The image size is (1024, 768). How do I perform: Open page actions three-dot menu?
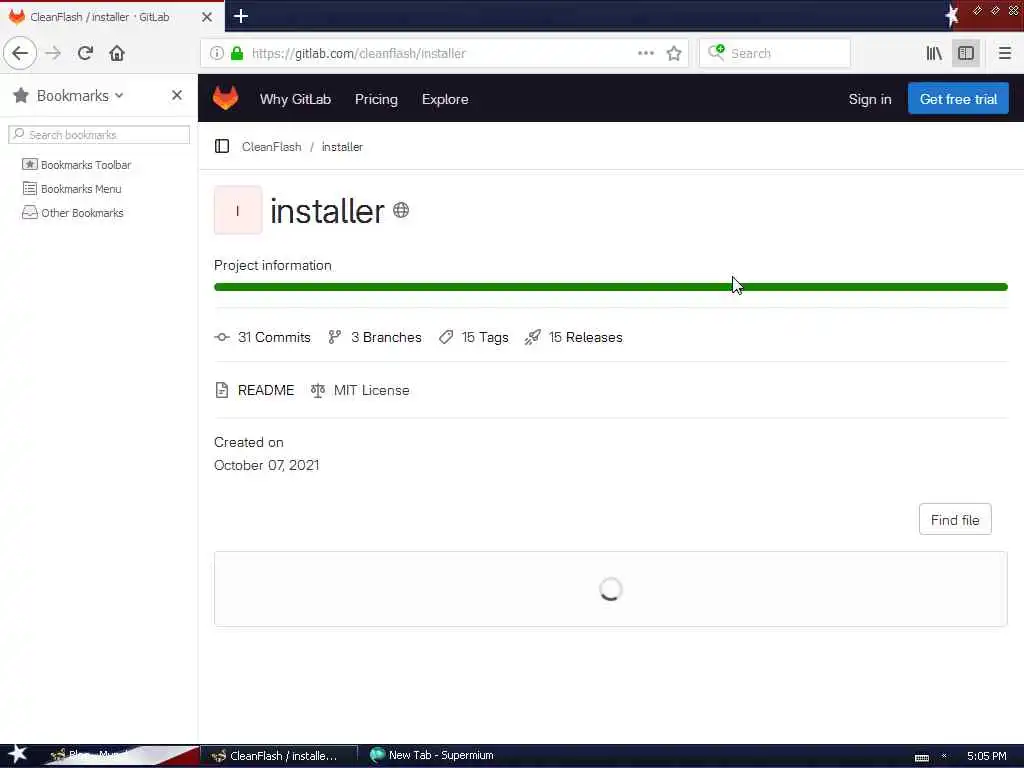[646, 53]
